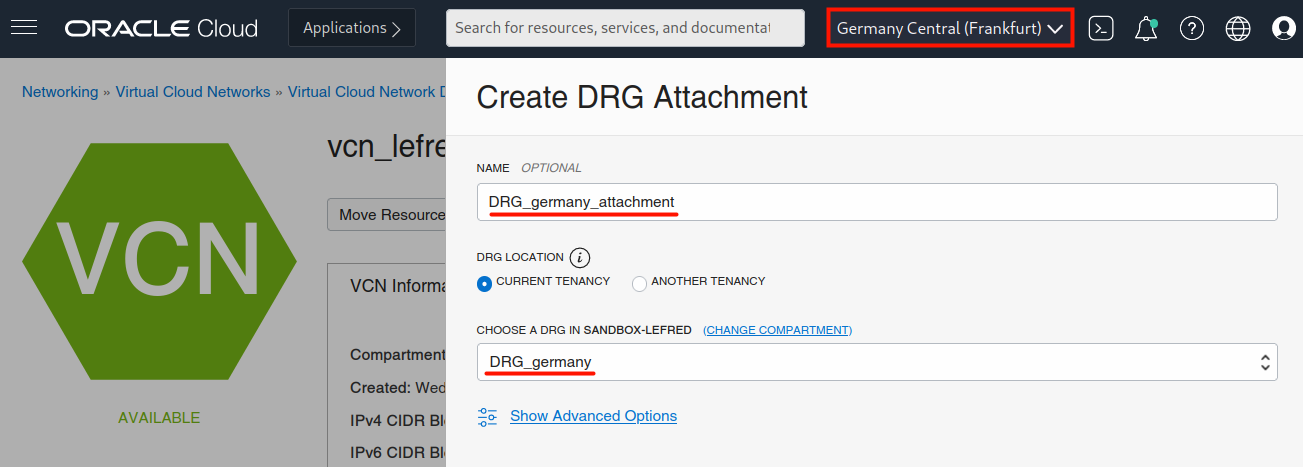Screen dimensions: 1303x467
Task: Click the Create DRG Attachment heading
Action: click(642, 97)
